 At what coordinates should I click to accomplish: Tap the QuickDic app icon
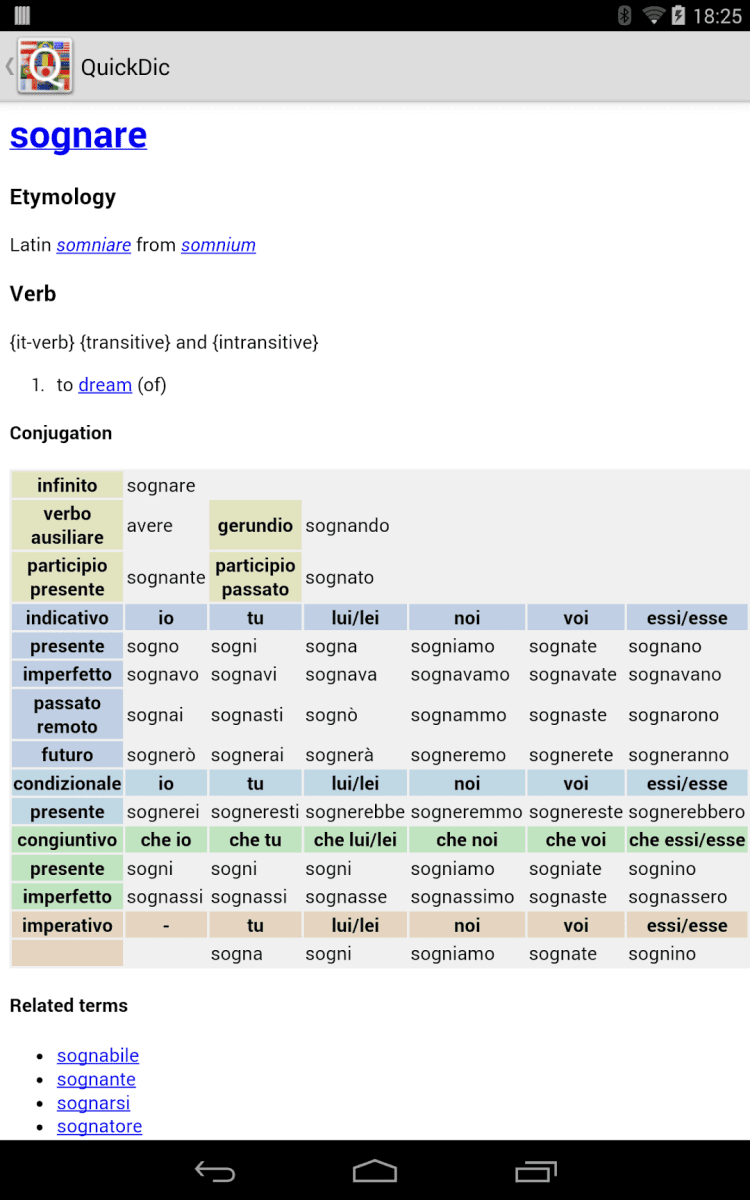point(45,67)
